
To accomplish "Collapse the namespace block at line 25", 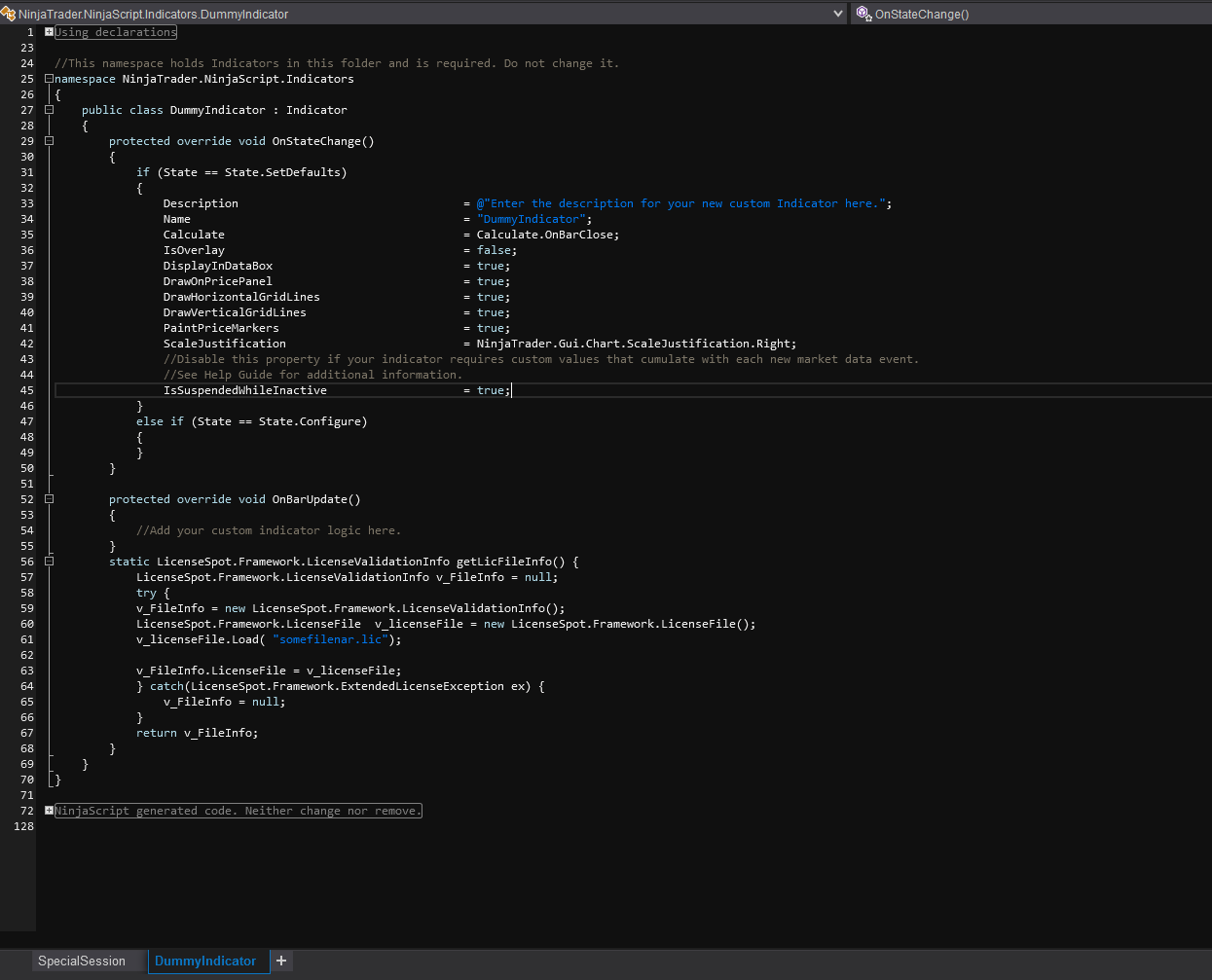I will click(49, 79).
